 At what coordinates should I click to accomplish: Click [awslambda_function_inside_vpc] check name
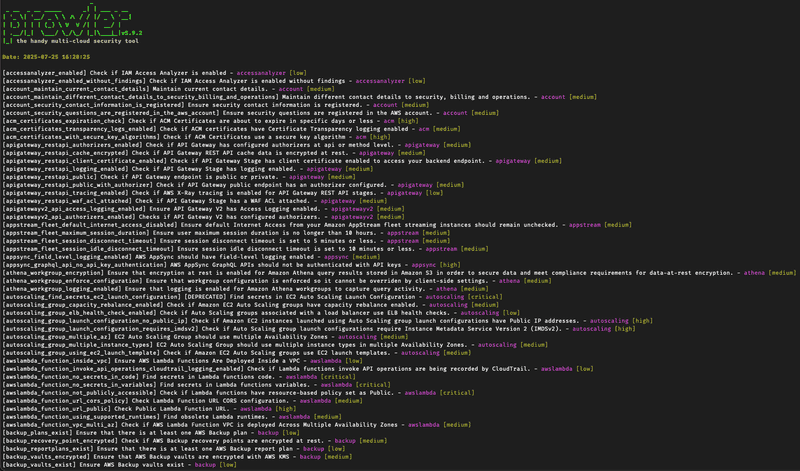pyautogui.click(x=56, y=361)
